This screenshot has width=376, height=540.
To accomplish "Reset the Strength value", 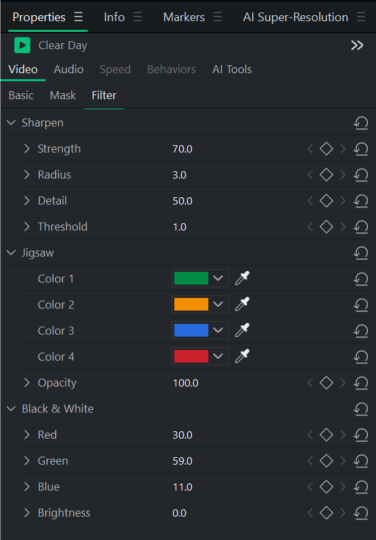I will pos(361,149).
